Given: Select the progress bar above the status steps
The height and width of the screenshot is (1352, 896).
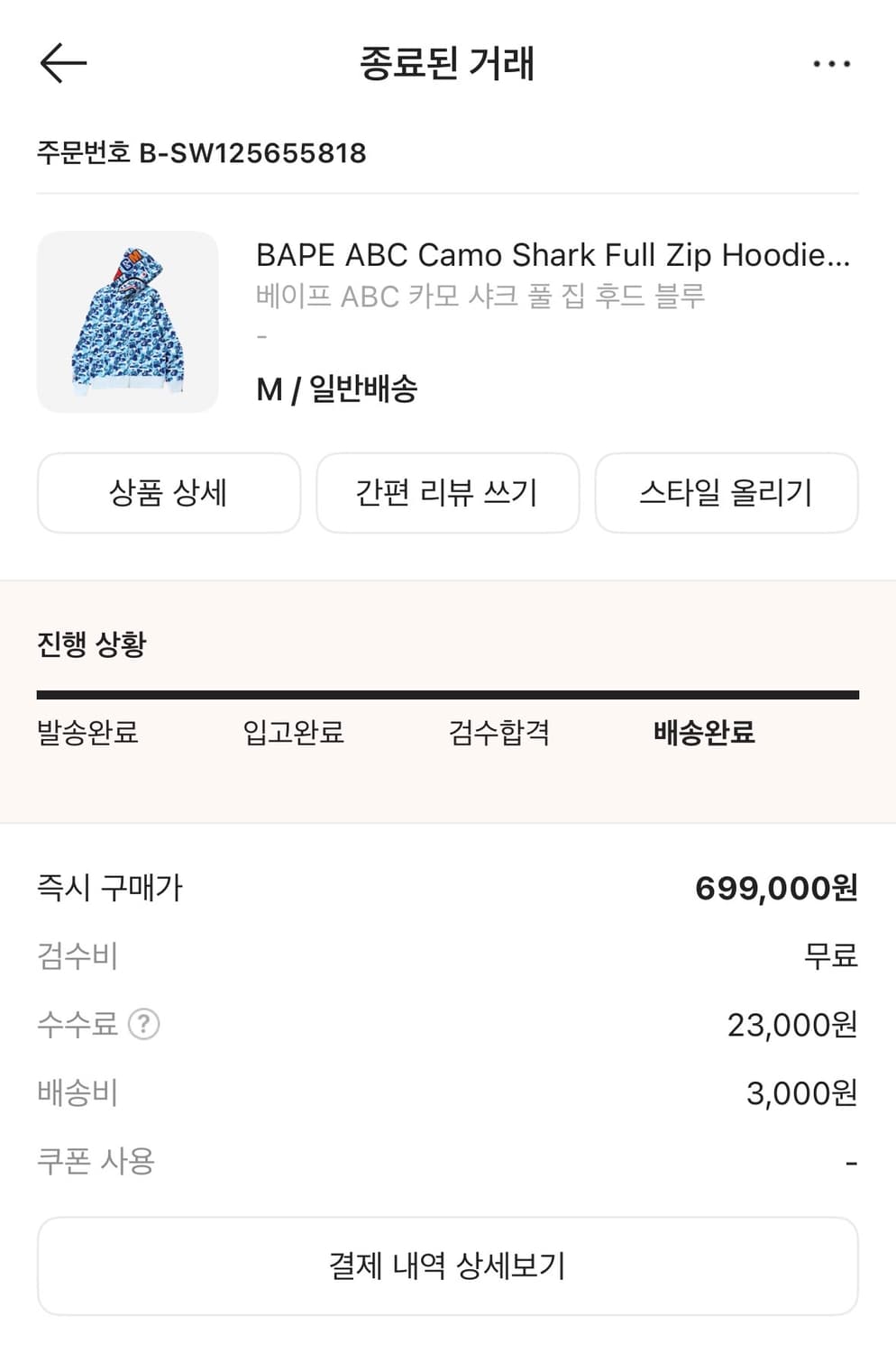Looking at the screenshot, I should pos(447,693).
